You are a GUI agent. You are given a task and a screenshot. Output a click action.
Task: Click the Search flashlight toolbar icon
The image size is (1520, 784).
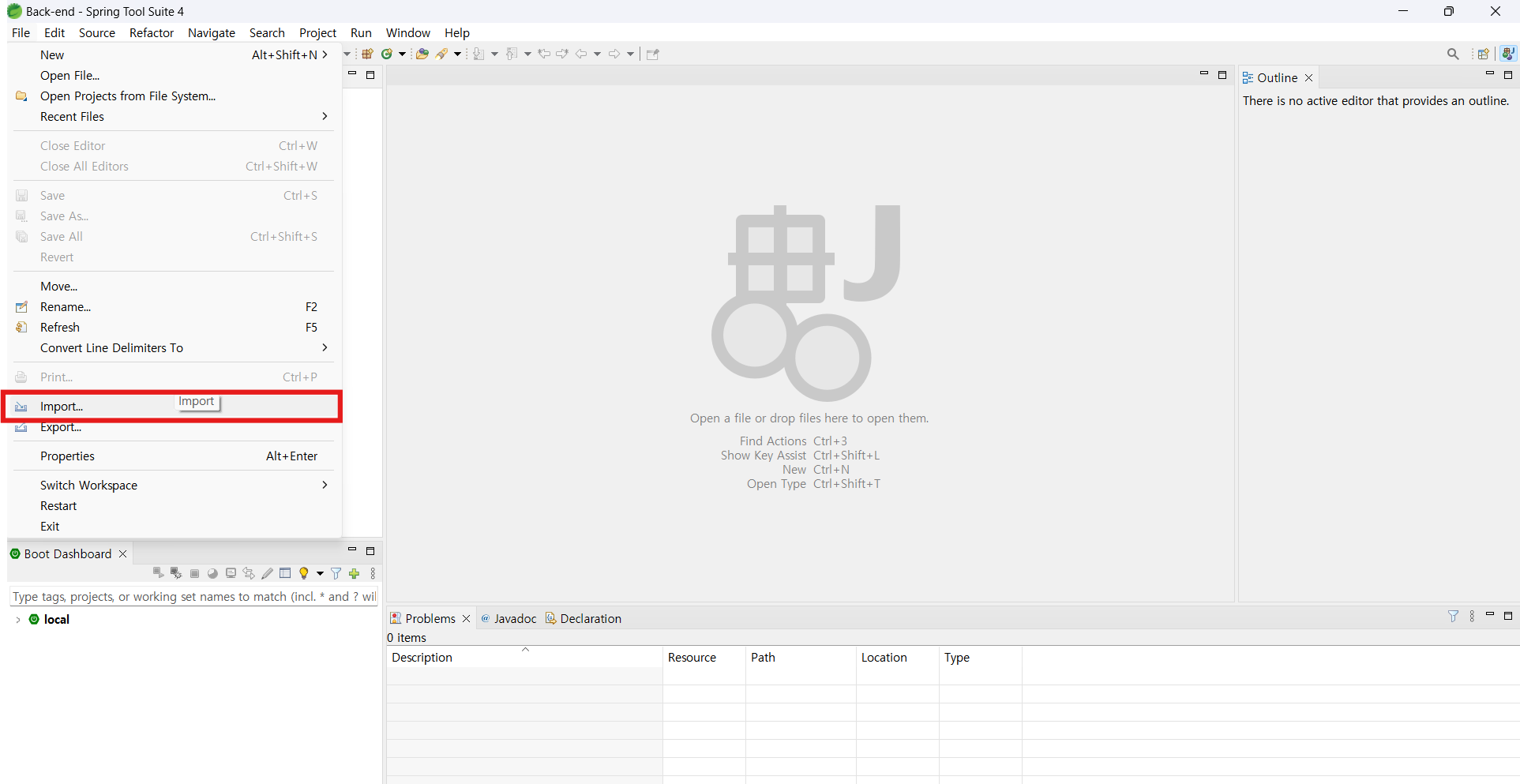pyautogui.click(x=442, y=54)
